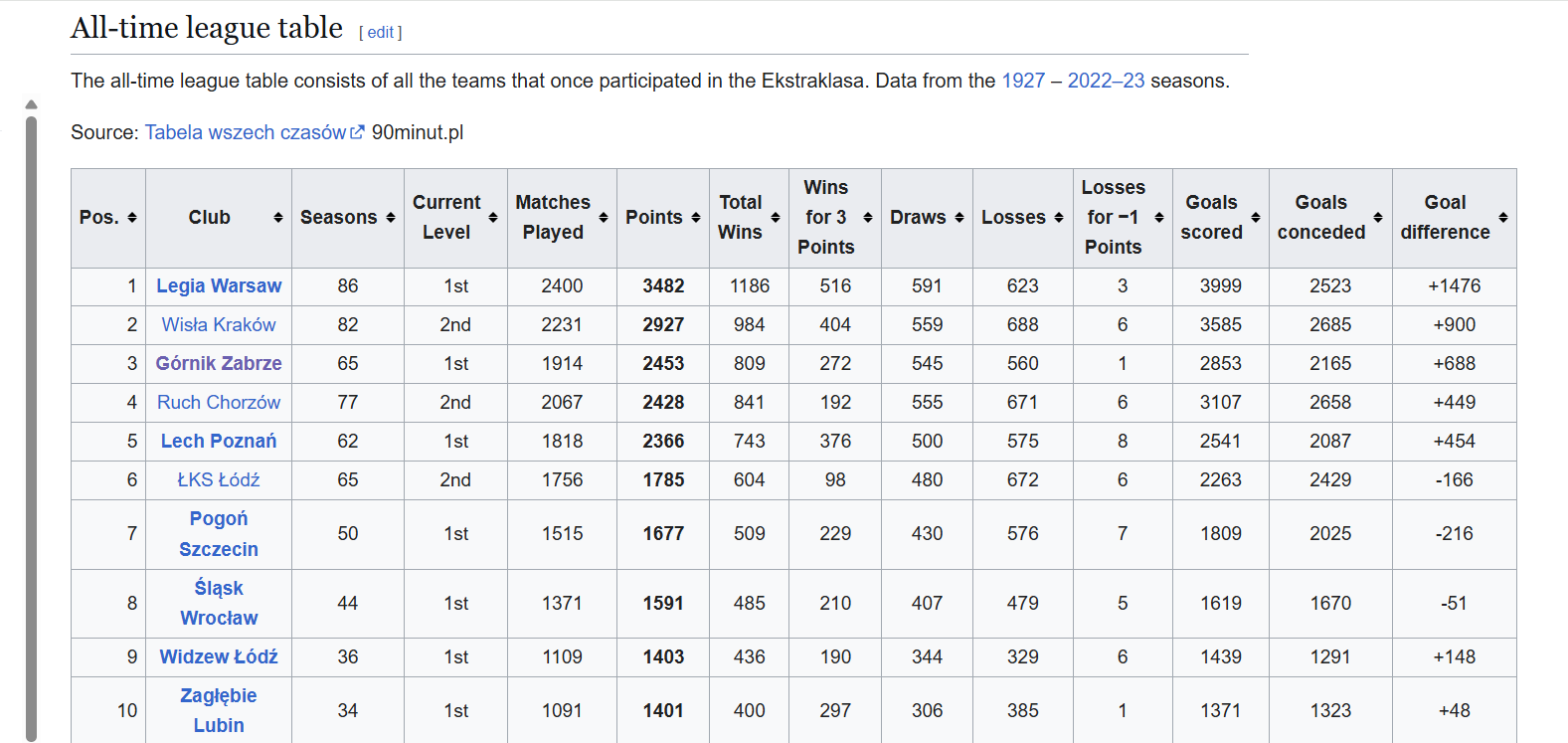This screenshot has height=743, width=1568.
Task: Select Śląsk Wrocław's points value 1591
Action: [x=663, y=604]
